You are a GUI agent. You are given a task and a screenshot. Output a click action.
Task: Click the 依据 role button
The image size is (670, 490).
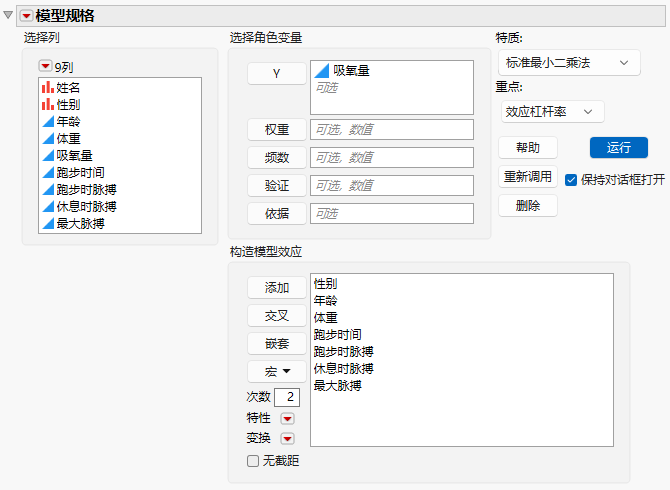(x=276, y=214)
